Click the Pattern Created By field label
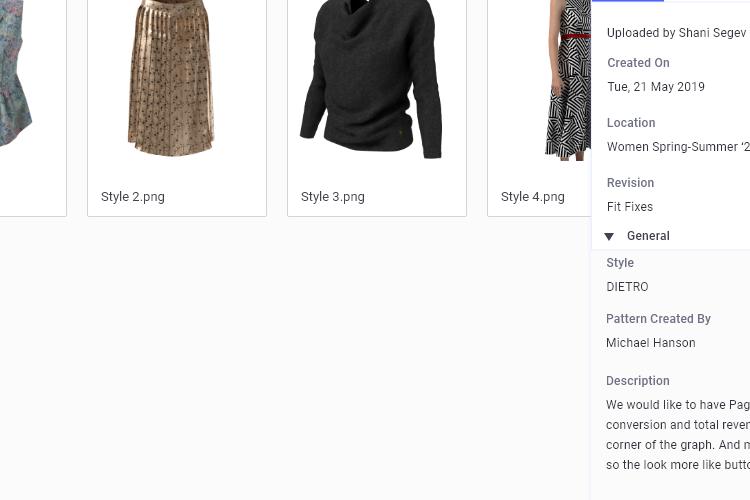Screen dimensions: 750x500 pos(658,319)
